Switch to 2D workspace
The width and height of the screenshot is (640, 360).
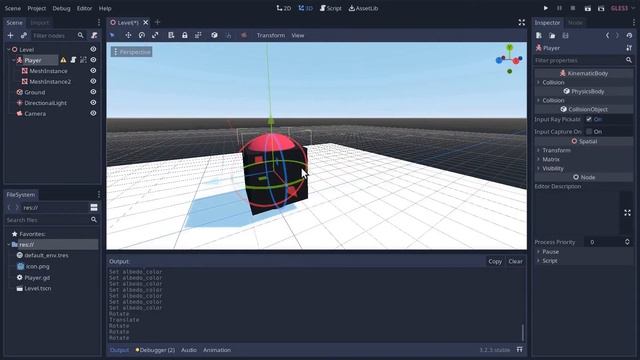[x=284, y=8]
